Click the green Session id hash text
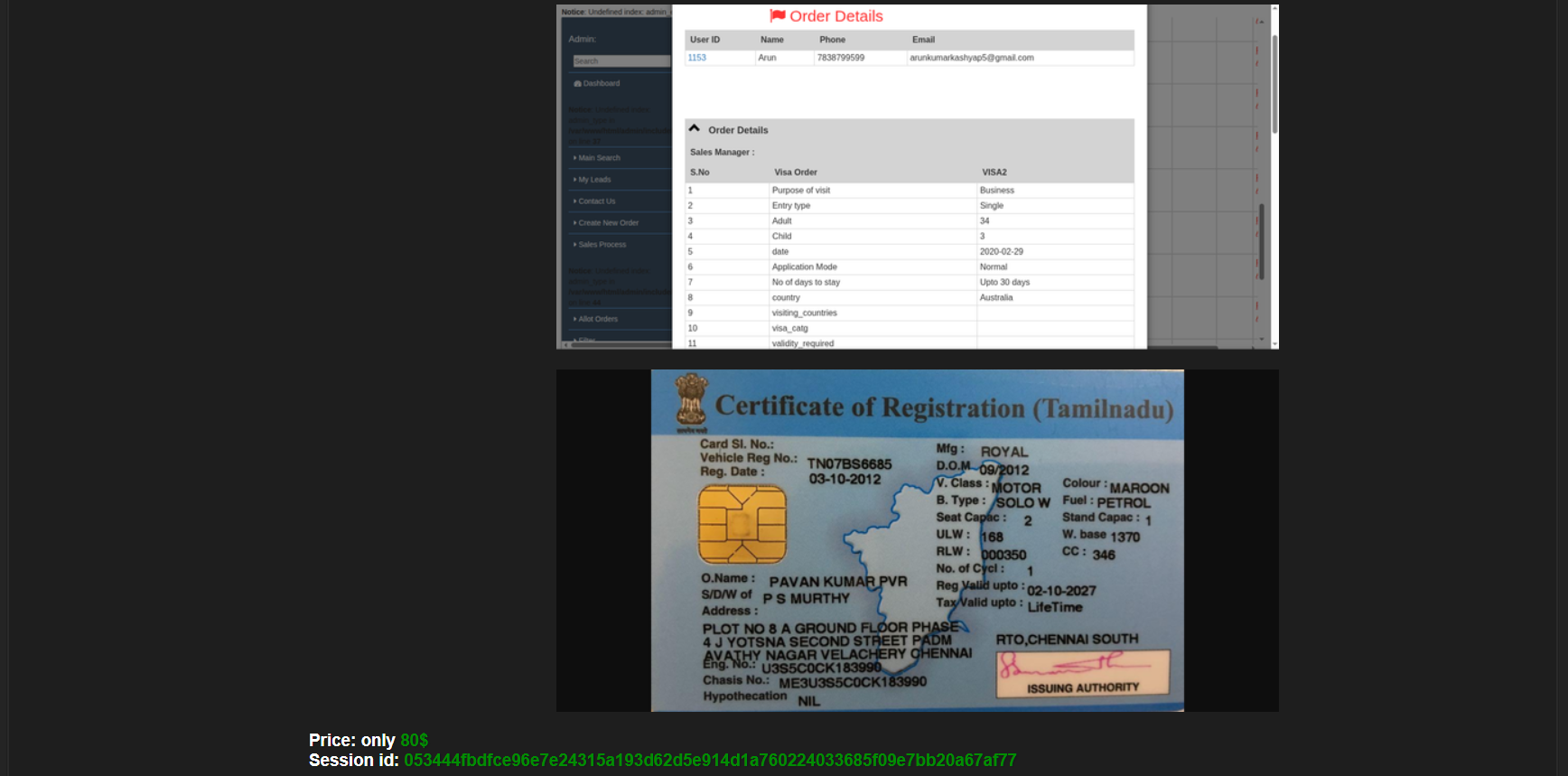This screenshot has width=1568, height=776. 709,761
